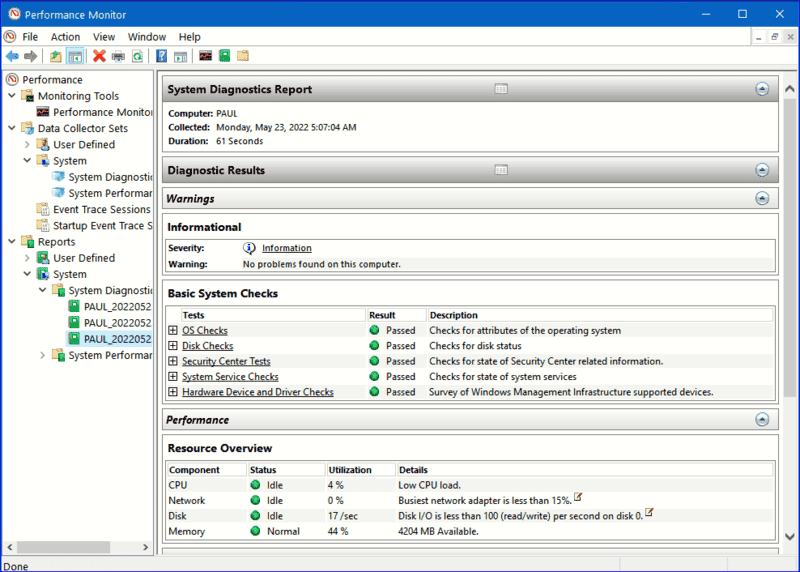This screenshot has width=800, height=572.
Task: Open the Help menu
Action: point(189,37)
